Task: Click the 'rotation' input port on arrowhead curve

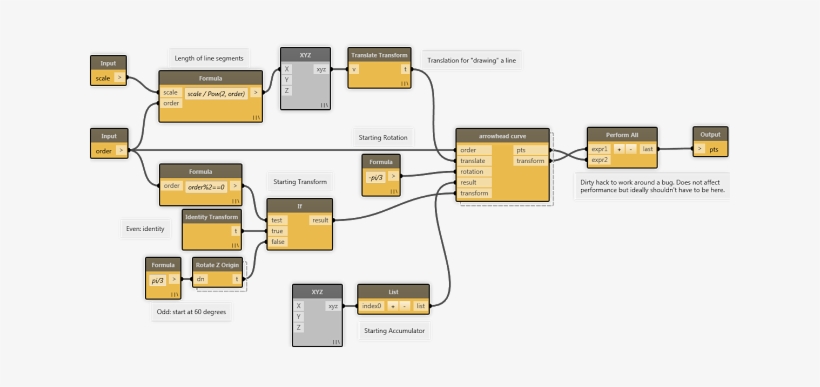Action: pos(474,172)
